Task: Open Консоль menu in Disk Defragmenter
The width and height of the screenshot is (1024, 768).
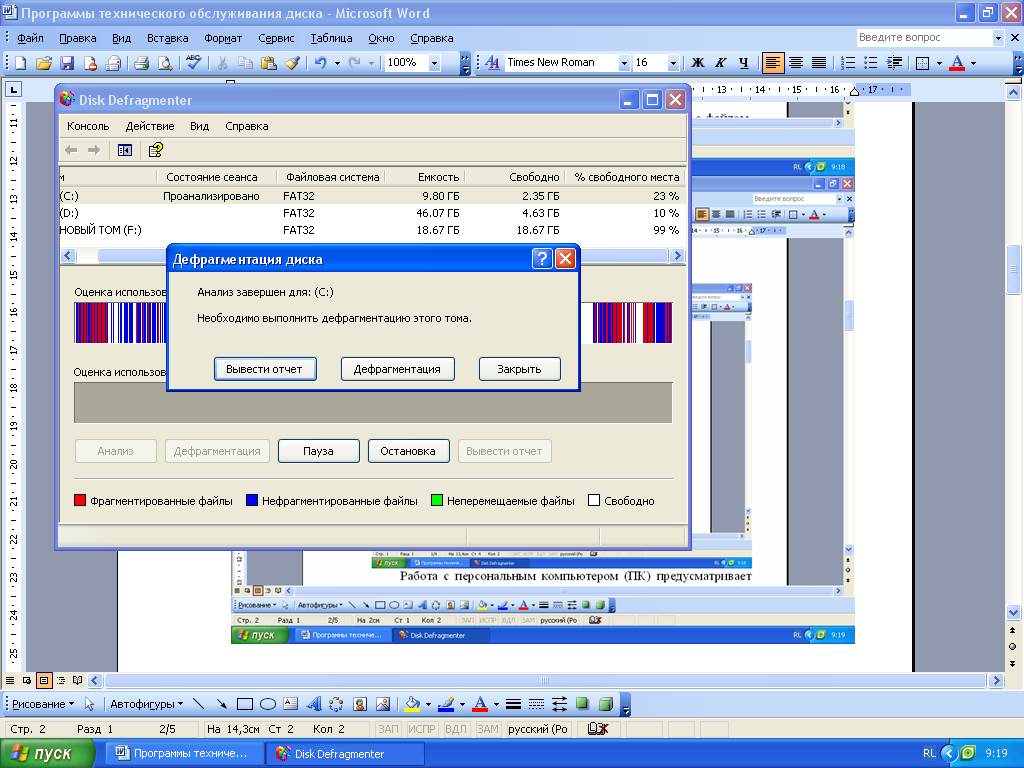Action: click(88, 126)
